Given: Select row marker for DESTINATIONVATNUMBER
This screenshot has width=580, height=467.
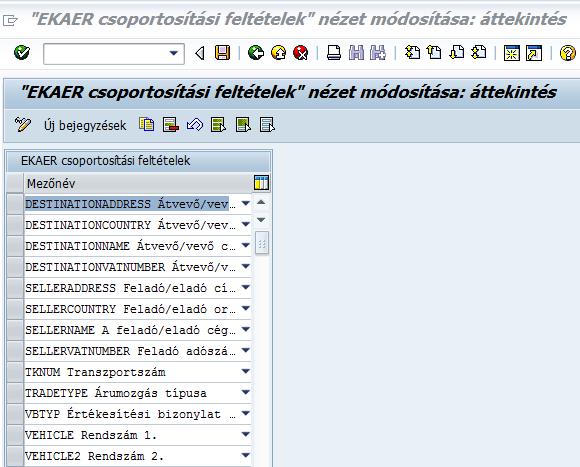Looking at the screenshot, I should [15, 267].
